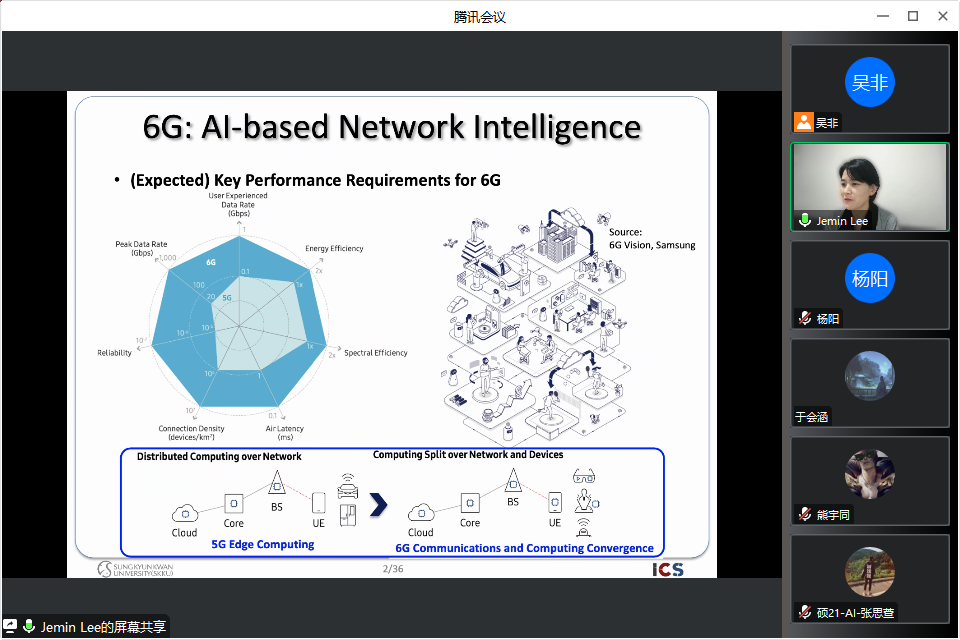Click the slide page number '2/36'

[x=393, y=568]
